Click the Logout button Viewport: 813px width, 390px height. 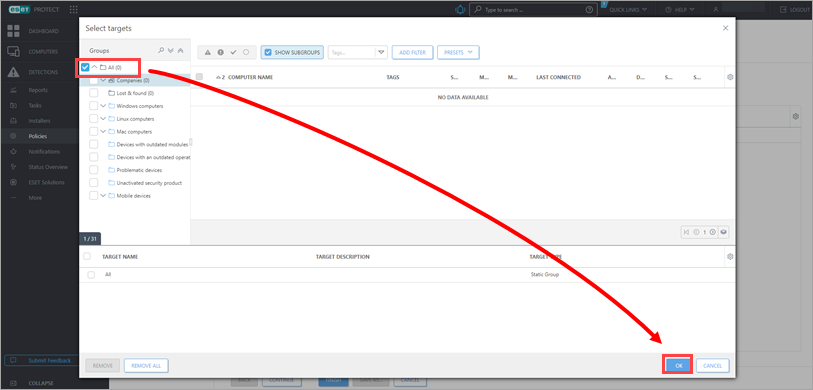click(795, 10)
